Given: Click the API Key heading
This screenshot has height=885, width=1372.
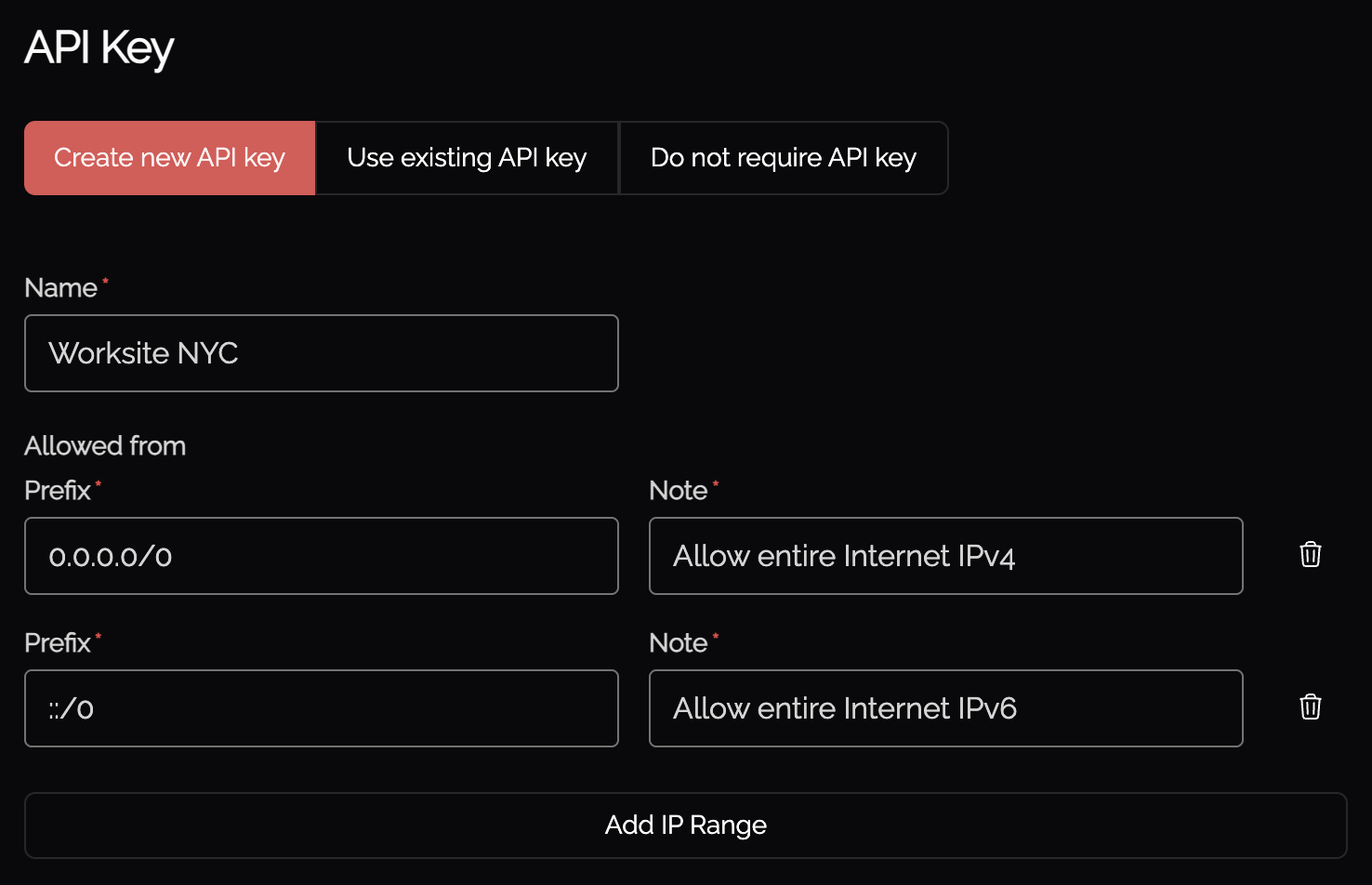Looking at the screenshot, I should click(99, 48).
